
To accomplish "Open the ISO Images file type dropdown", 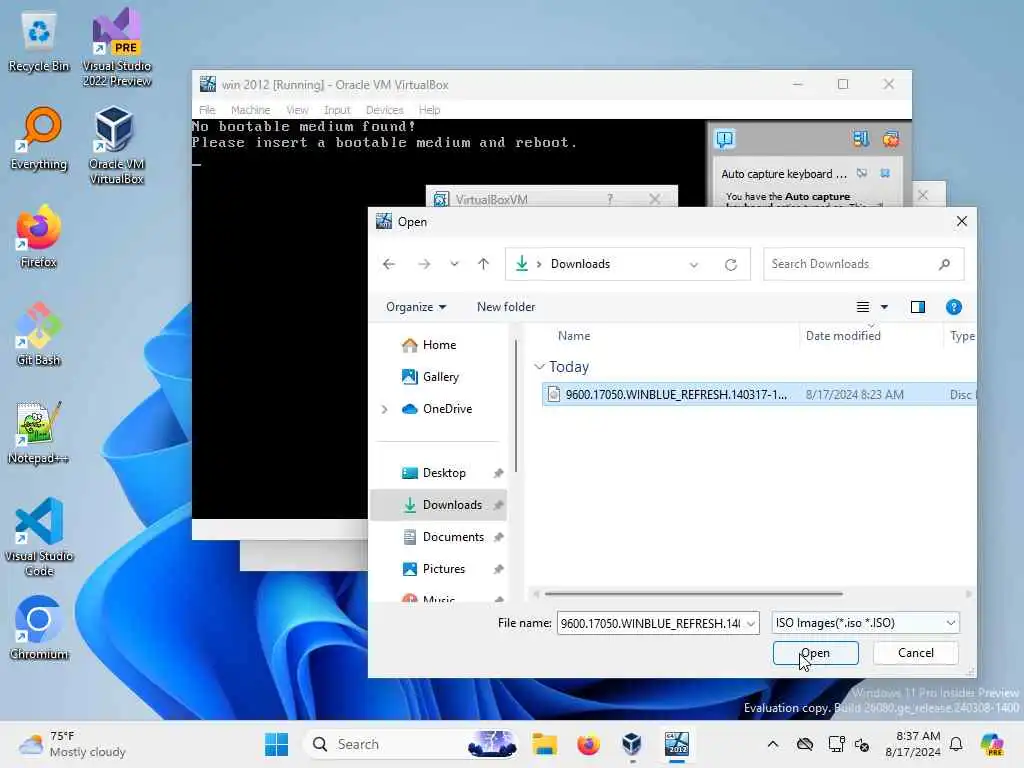I will pos(865,623).
